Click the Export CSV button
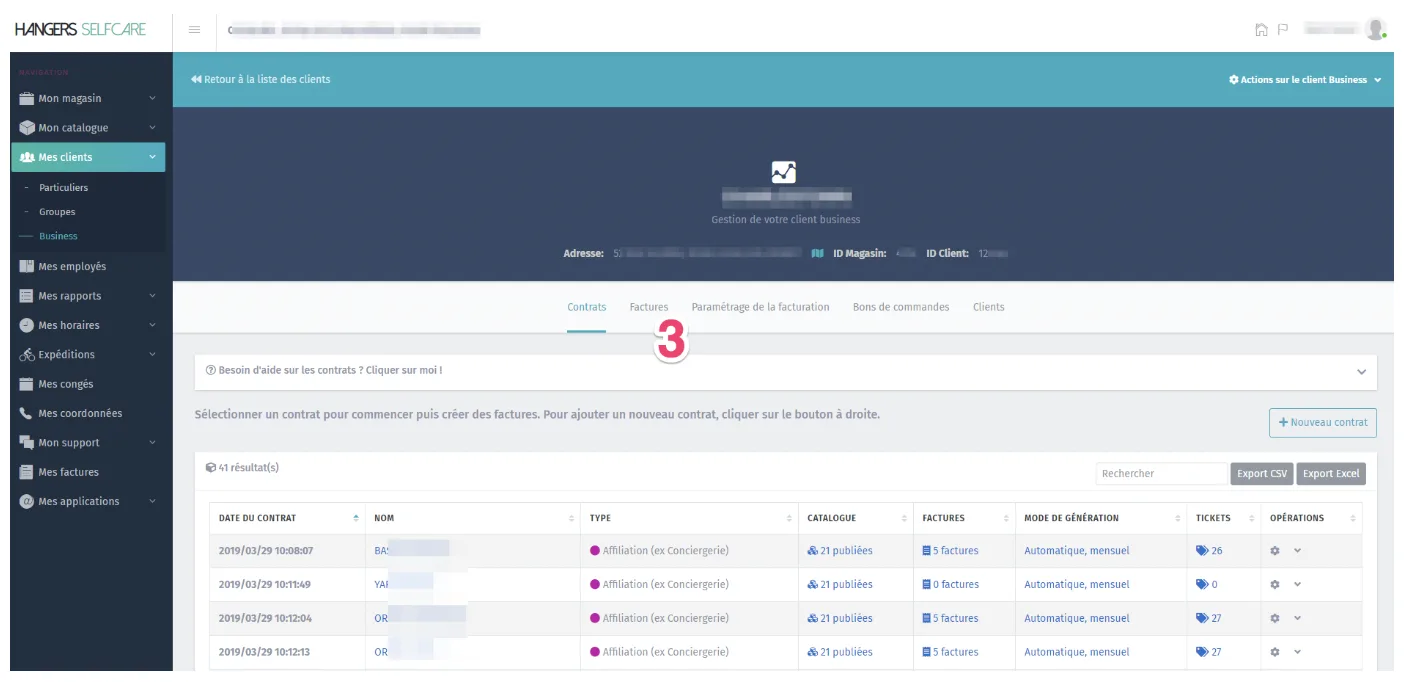 [1262, 474]
